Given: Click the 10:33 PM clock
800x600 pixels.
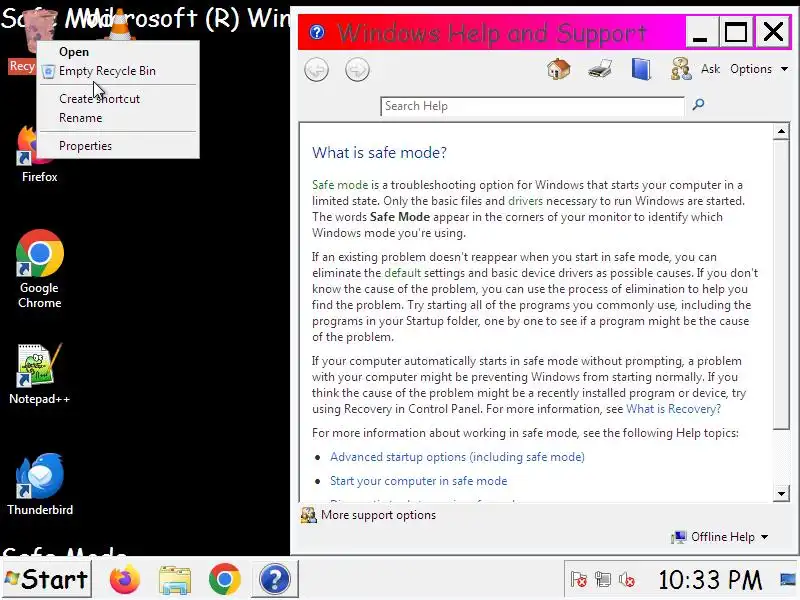Looking at the screenshot, I should pyautogui.click(x=710, y=580).
